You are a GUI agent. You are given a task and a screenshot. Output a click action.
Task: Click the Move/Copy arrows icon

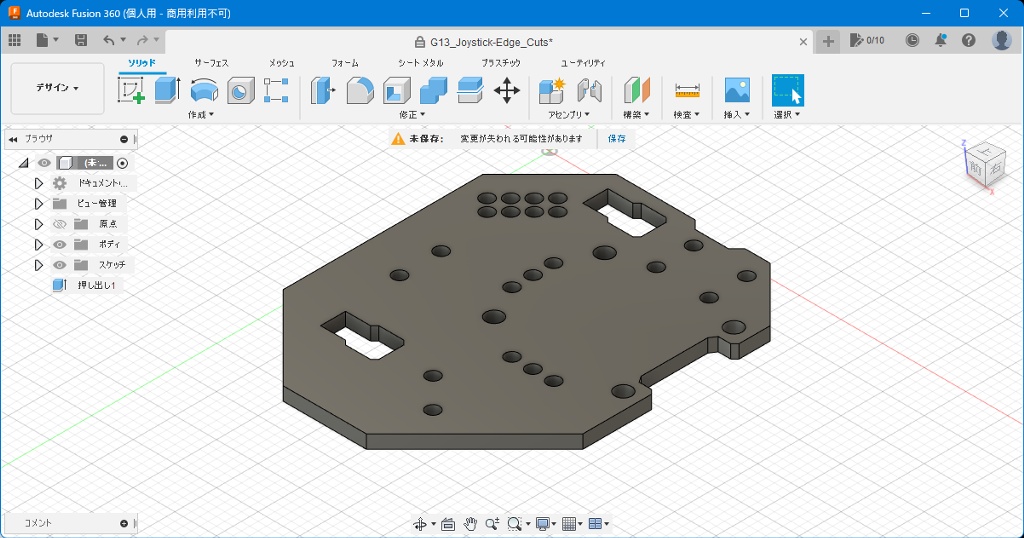pyautogui.click(x=507, y=91)
